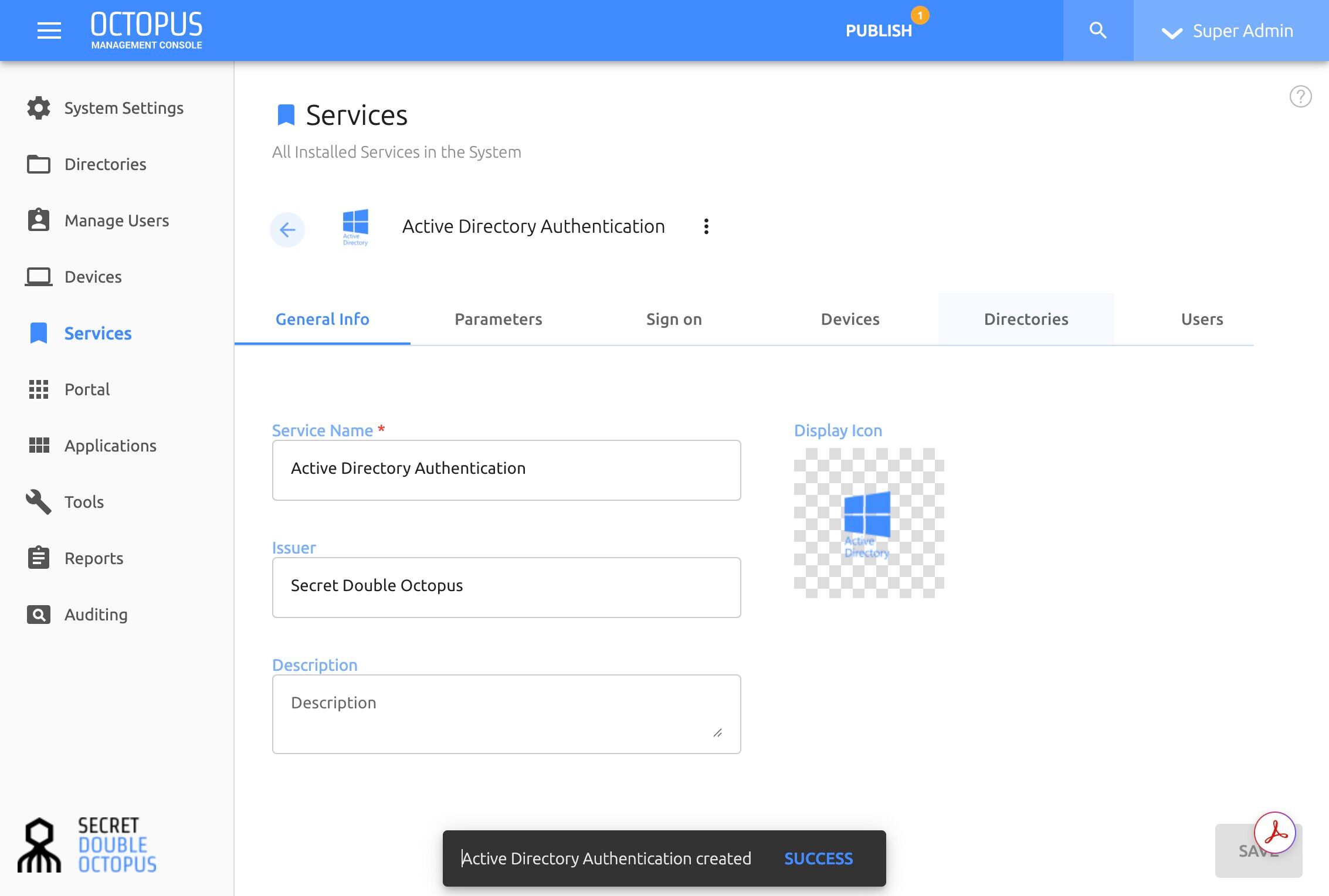Viewport: 1329px width, 896px height.
Task: Select the Directories tab
Action: tap(1026, 319)
